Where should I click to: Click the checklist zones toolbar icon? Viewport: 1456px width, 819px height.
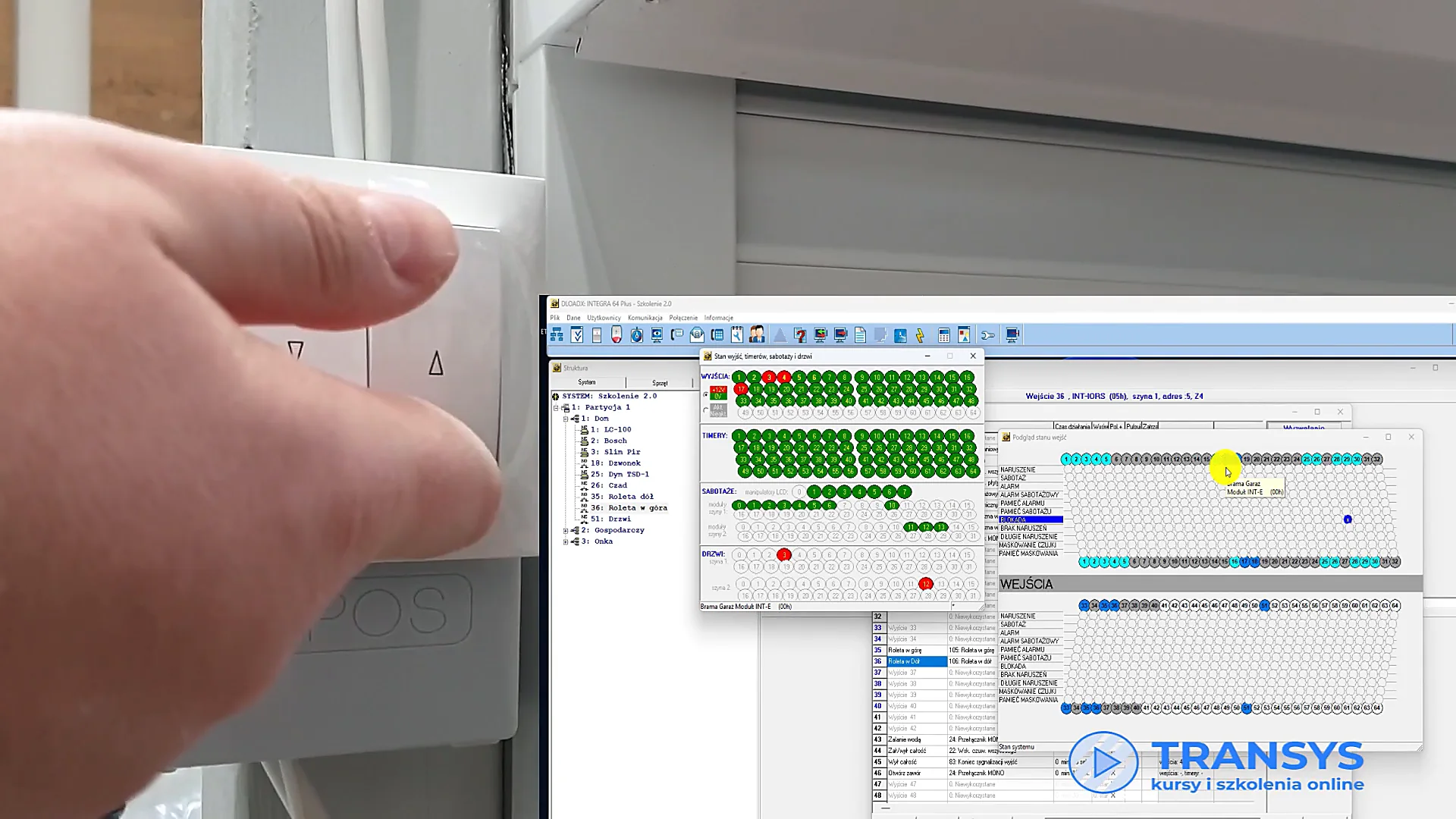[x=577, y=335]
